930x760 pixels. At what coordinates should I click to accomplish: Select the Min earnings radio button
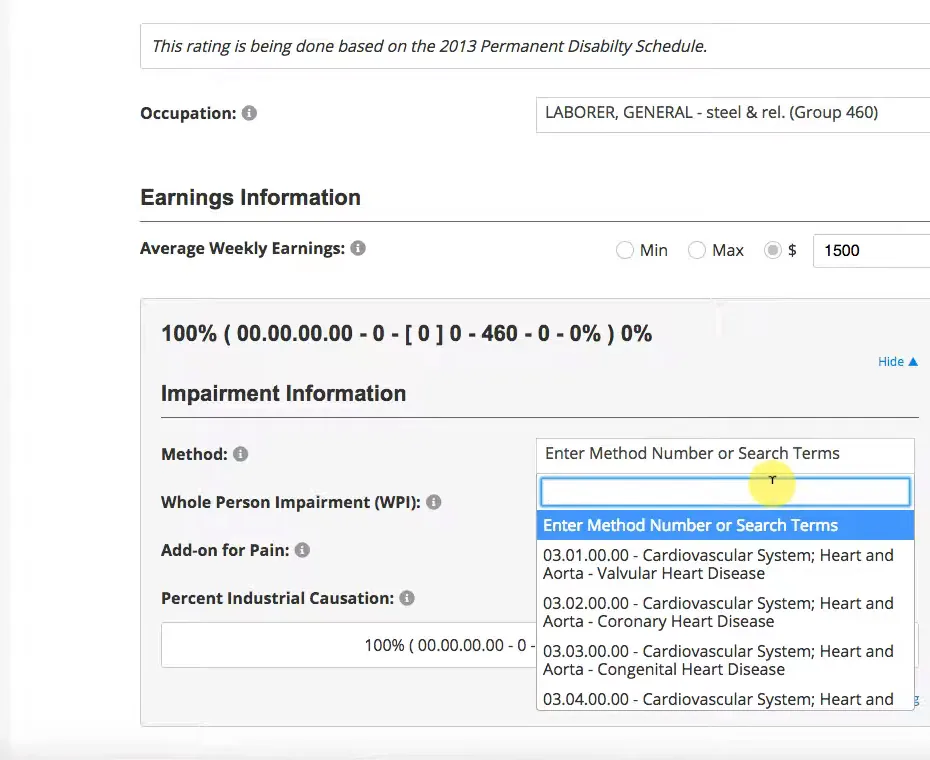[625, 250]
